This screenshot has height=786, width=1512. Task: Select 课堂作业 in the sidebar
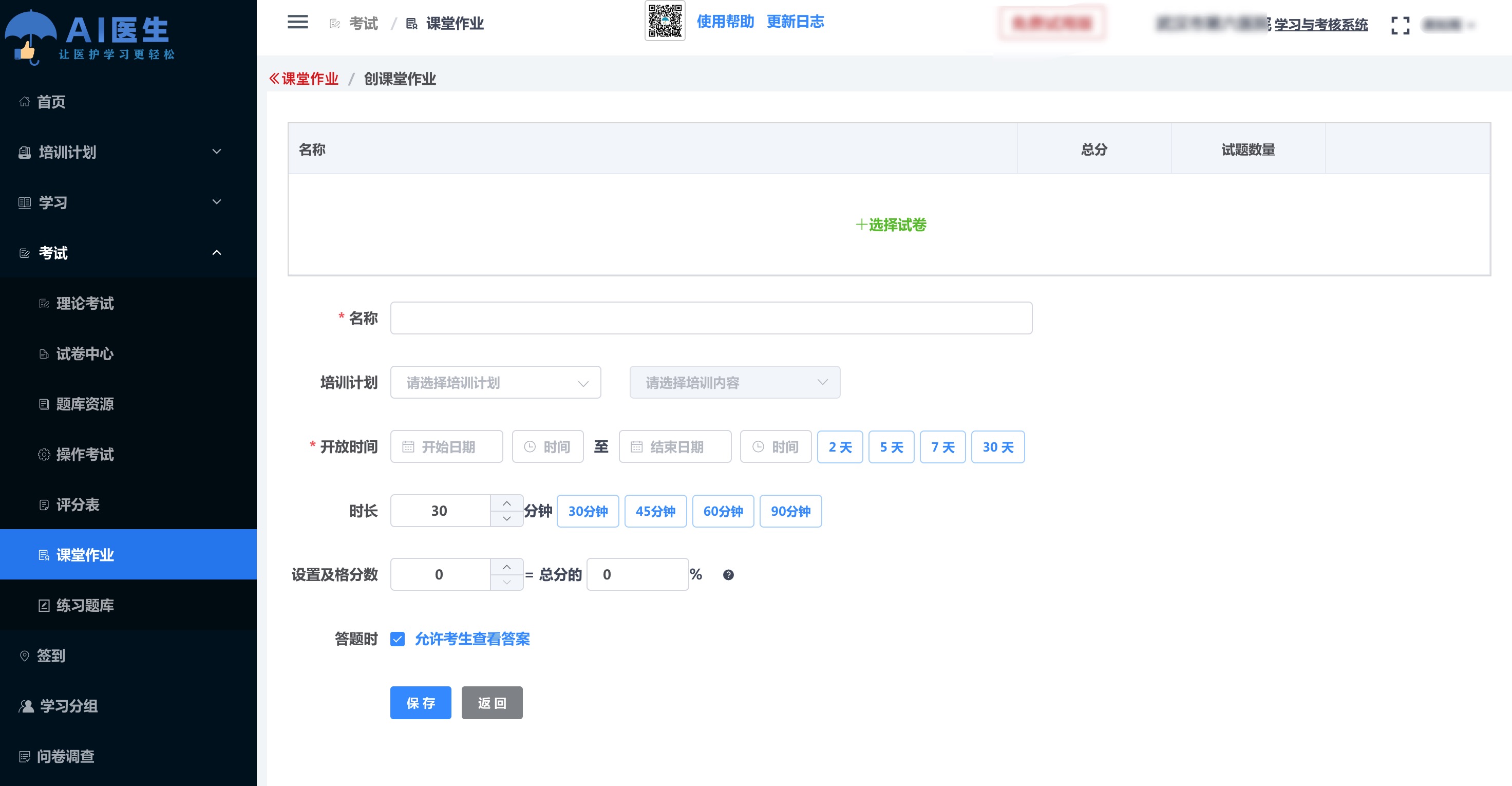[128, 555]
